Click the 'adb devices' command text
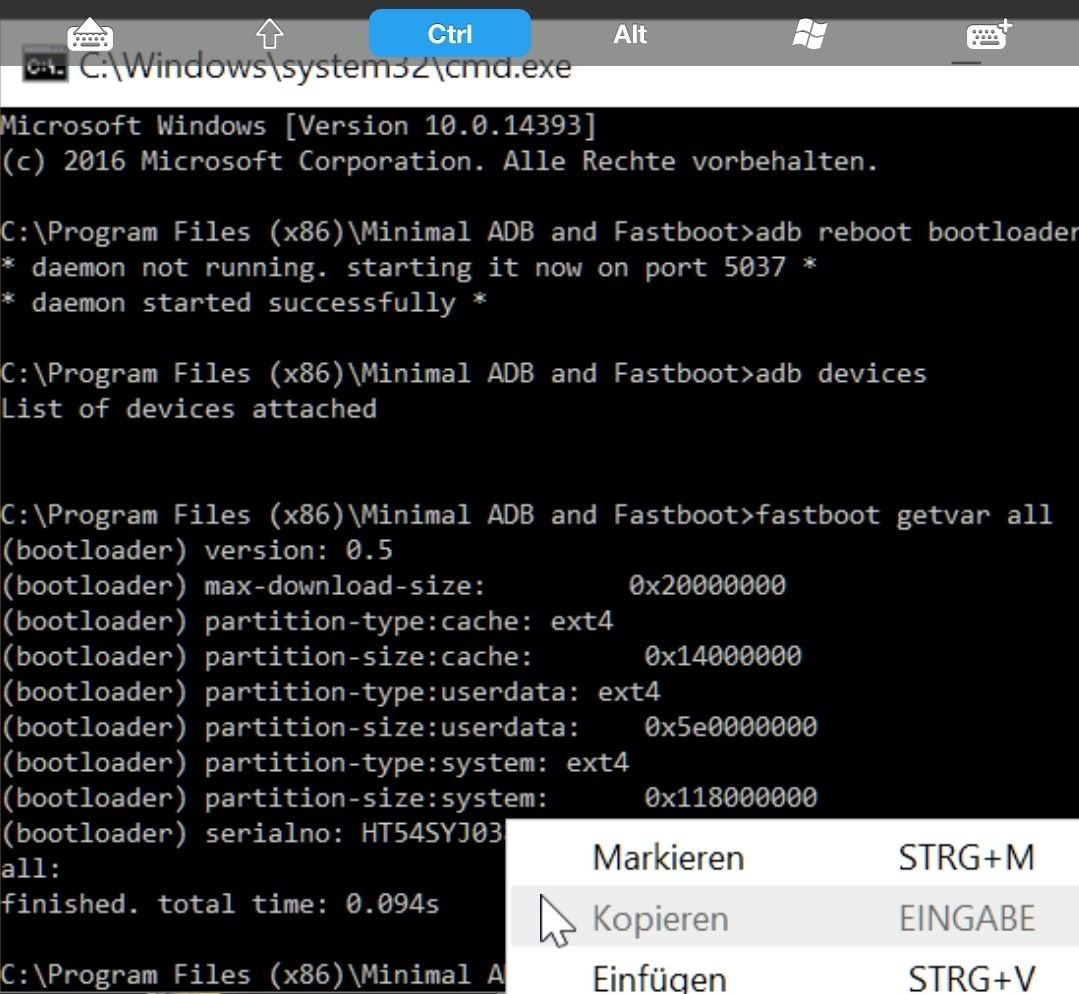The image size is (1079, 994). point(841,373)
